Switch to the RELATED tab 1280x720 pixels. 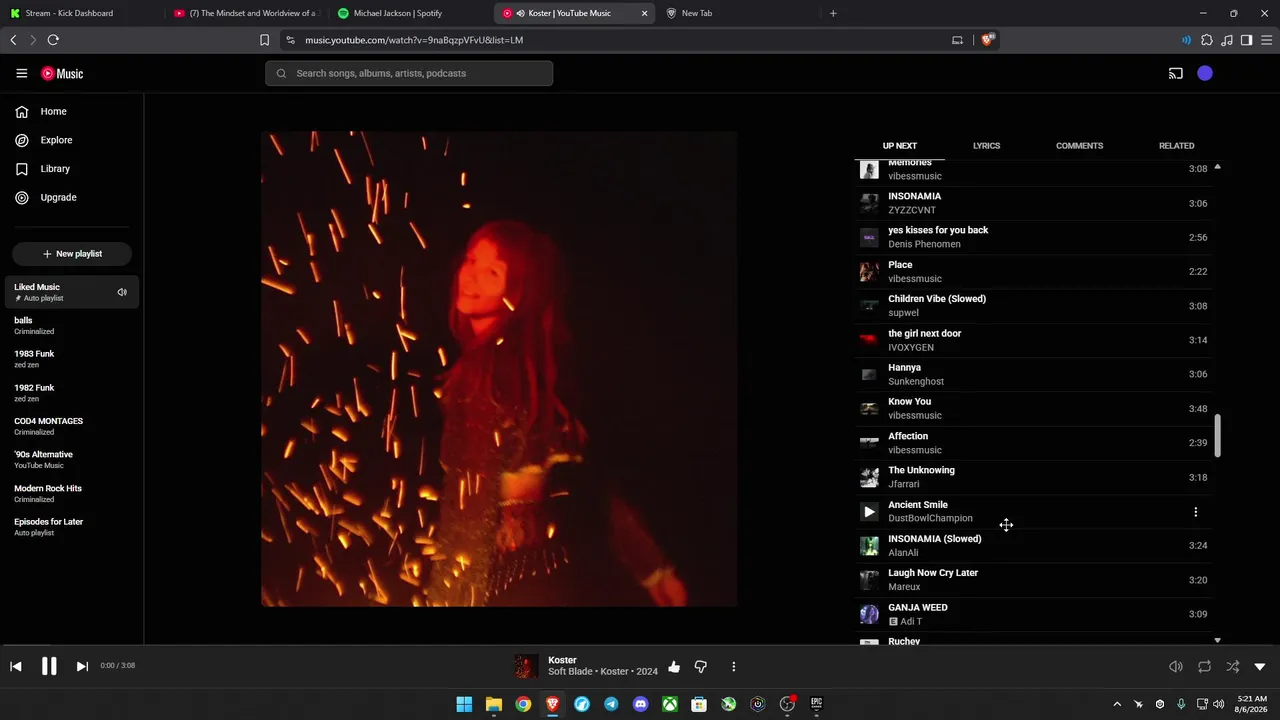(1176, 146)
